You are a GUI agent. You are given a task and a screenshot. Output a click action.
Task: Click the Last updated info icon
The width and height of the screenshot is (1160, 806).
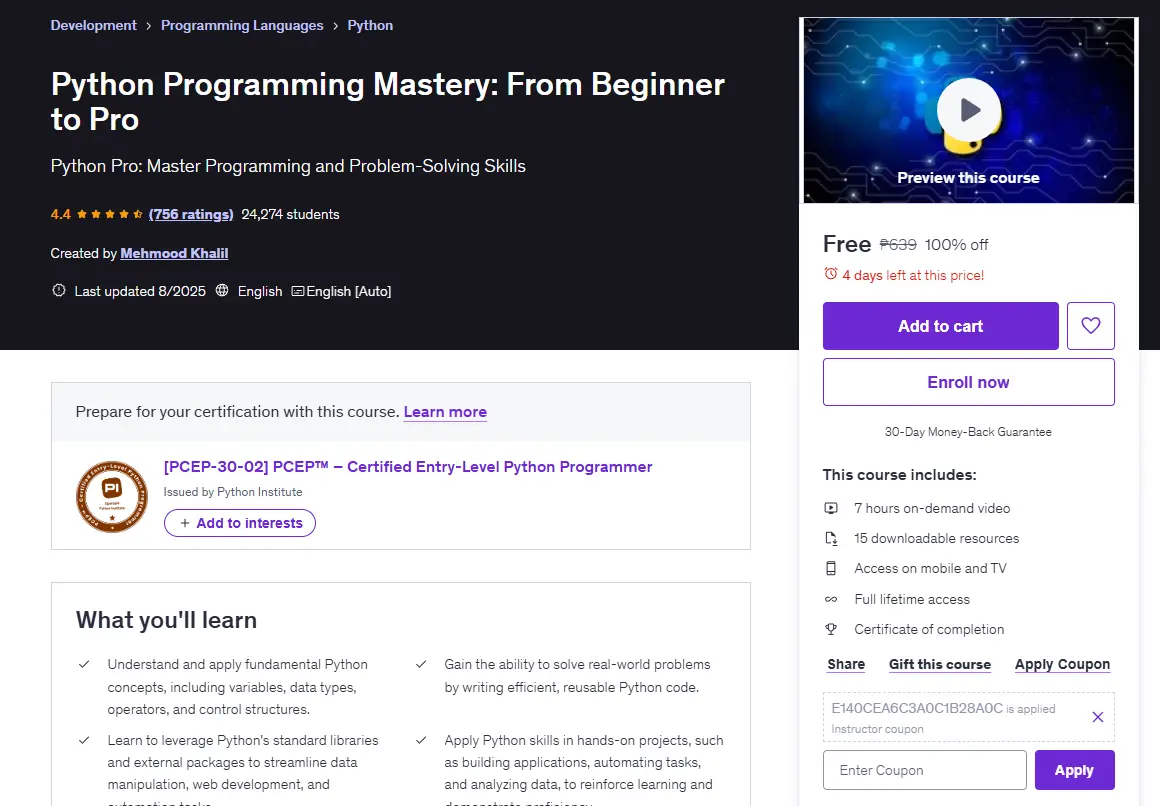click(x=58, y=290)
